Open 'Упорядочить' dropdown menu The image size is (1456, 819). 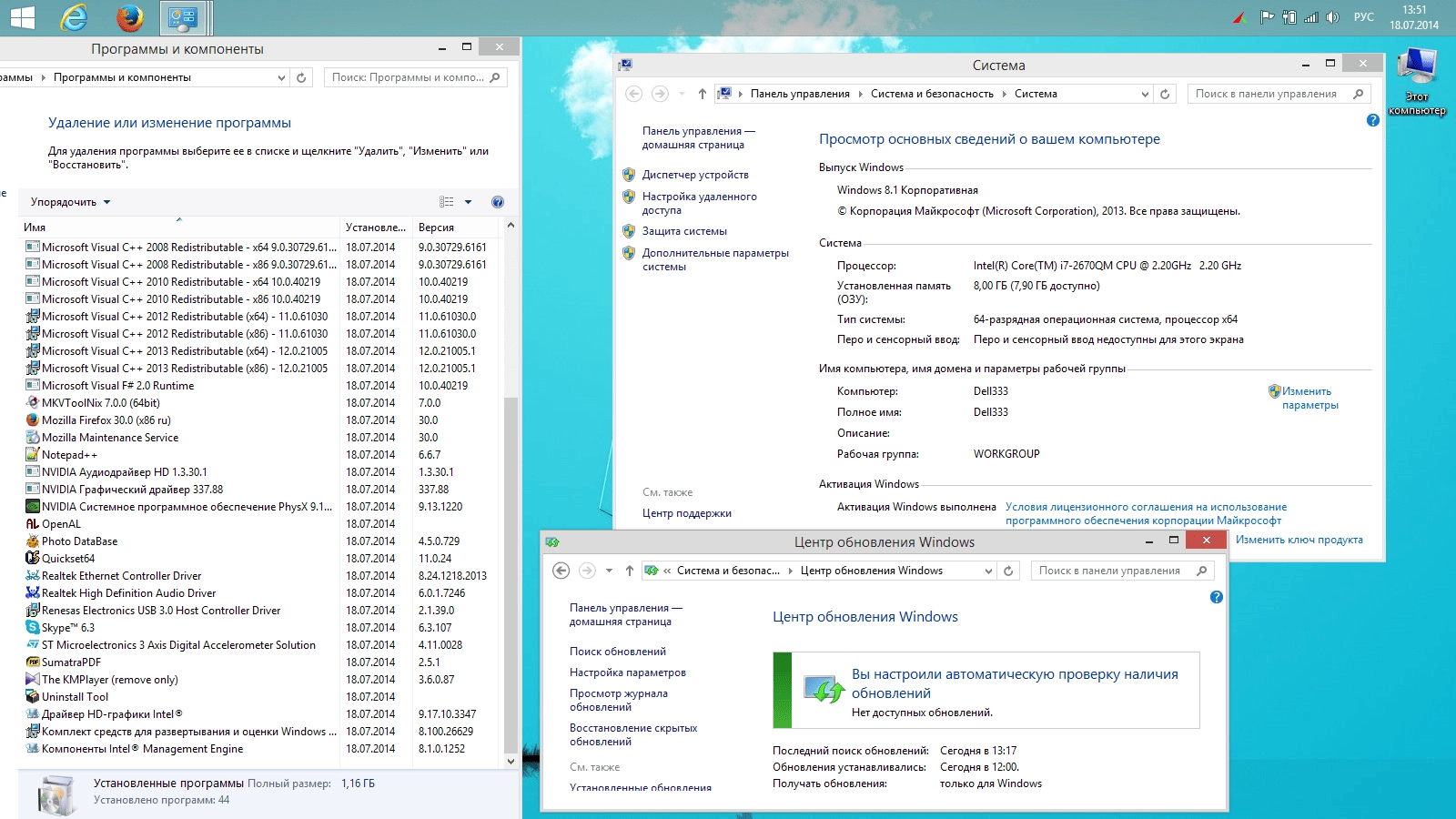pyautogui.click(x=70, y=202)
